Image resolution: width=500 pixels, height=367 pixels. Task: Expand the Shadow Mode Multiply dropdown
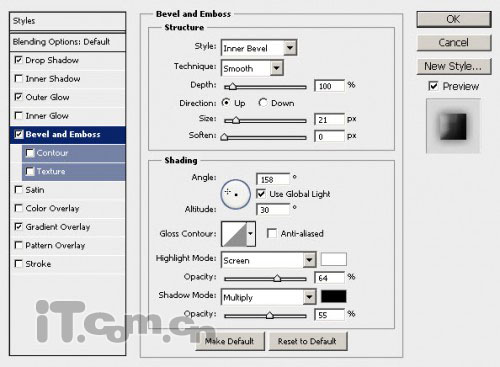269,297
